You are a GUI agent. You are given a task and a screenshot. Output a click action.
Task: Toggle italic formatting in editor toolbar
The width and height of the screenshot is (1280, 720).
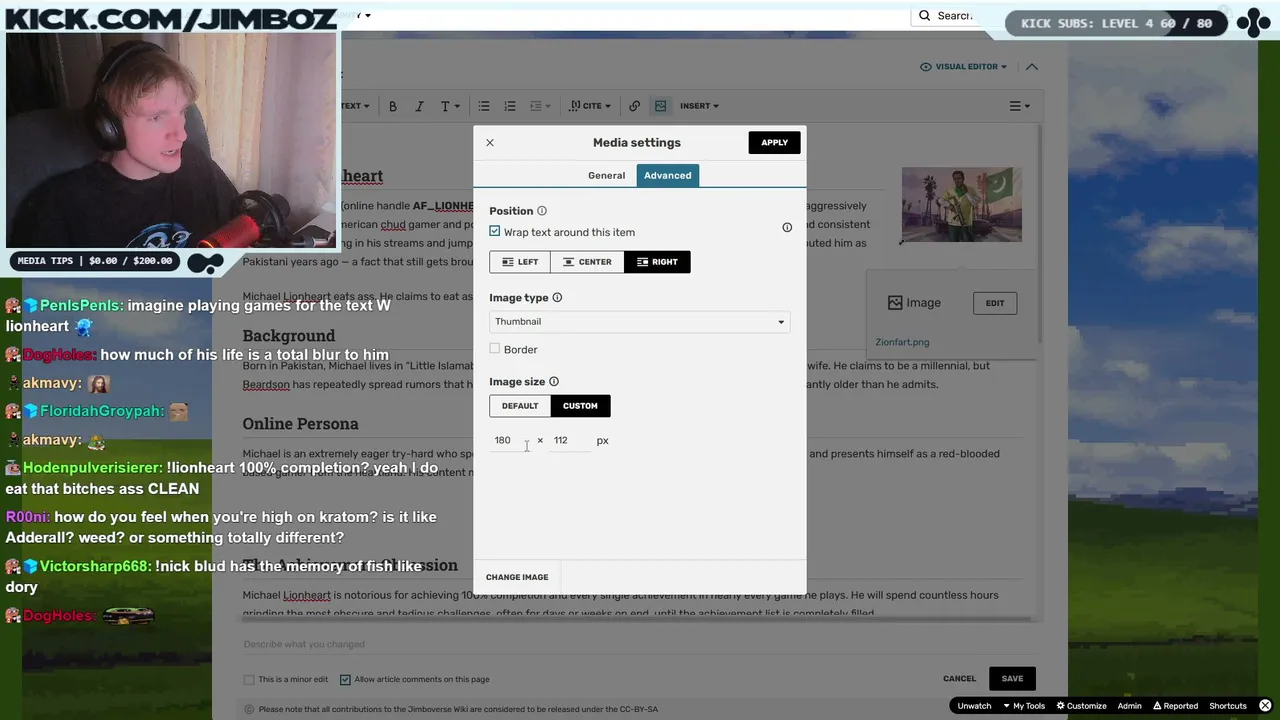[x=419, y=106]
